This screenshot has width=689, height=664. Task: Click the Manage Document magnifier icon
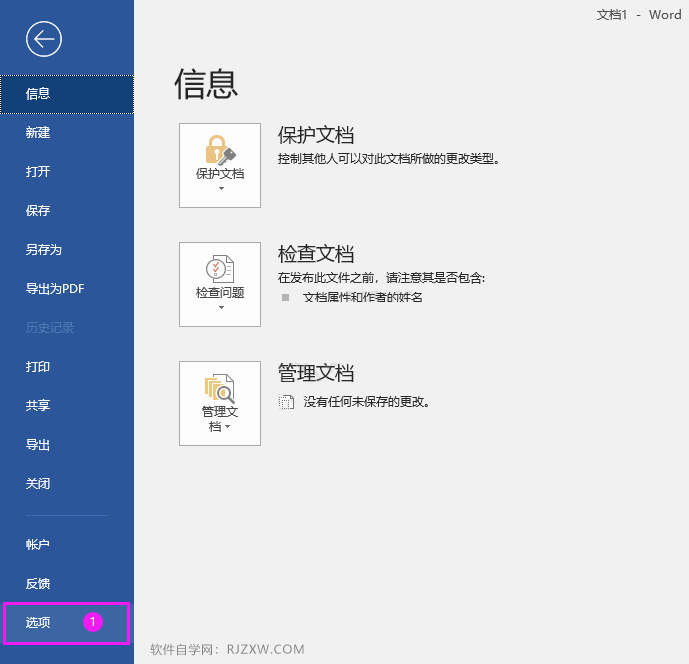click(x=220, y=388)
